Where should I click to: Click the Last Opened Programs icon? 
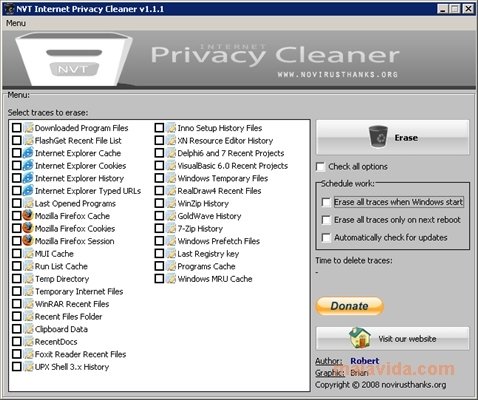(x=29, y=203)
